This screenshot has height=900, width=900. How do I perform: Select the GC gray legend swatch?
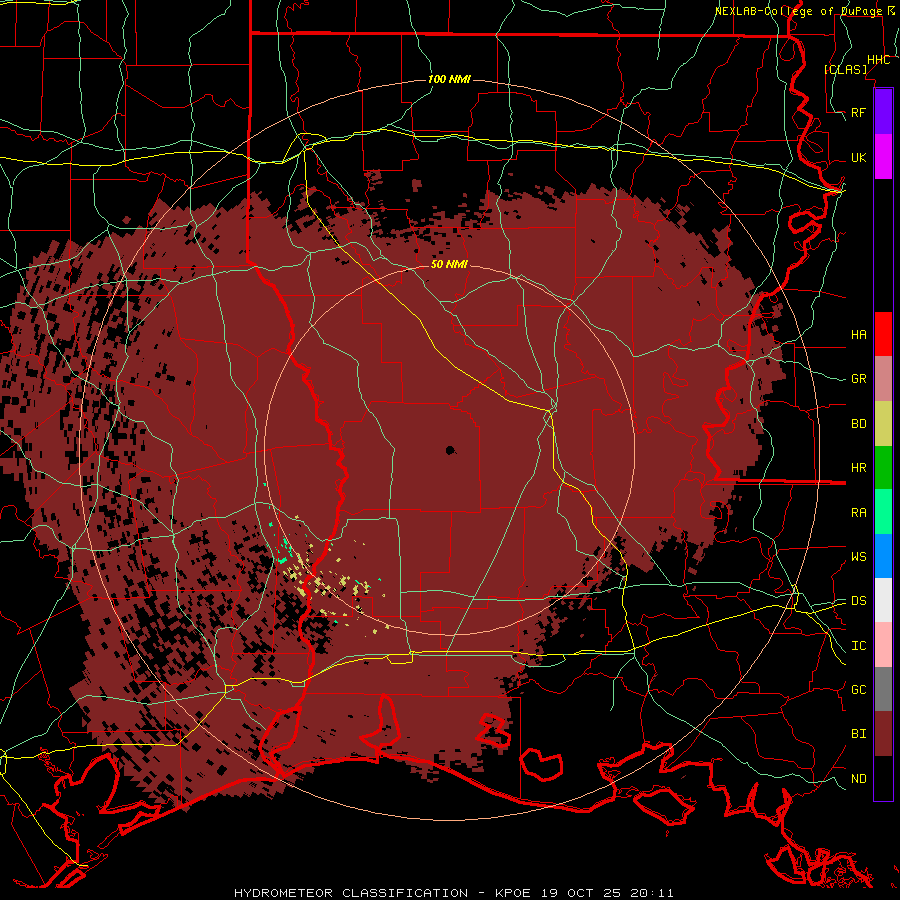pyautogui.click(x=883, y=689)
